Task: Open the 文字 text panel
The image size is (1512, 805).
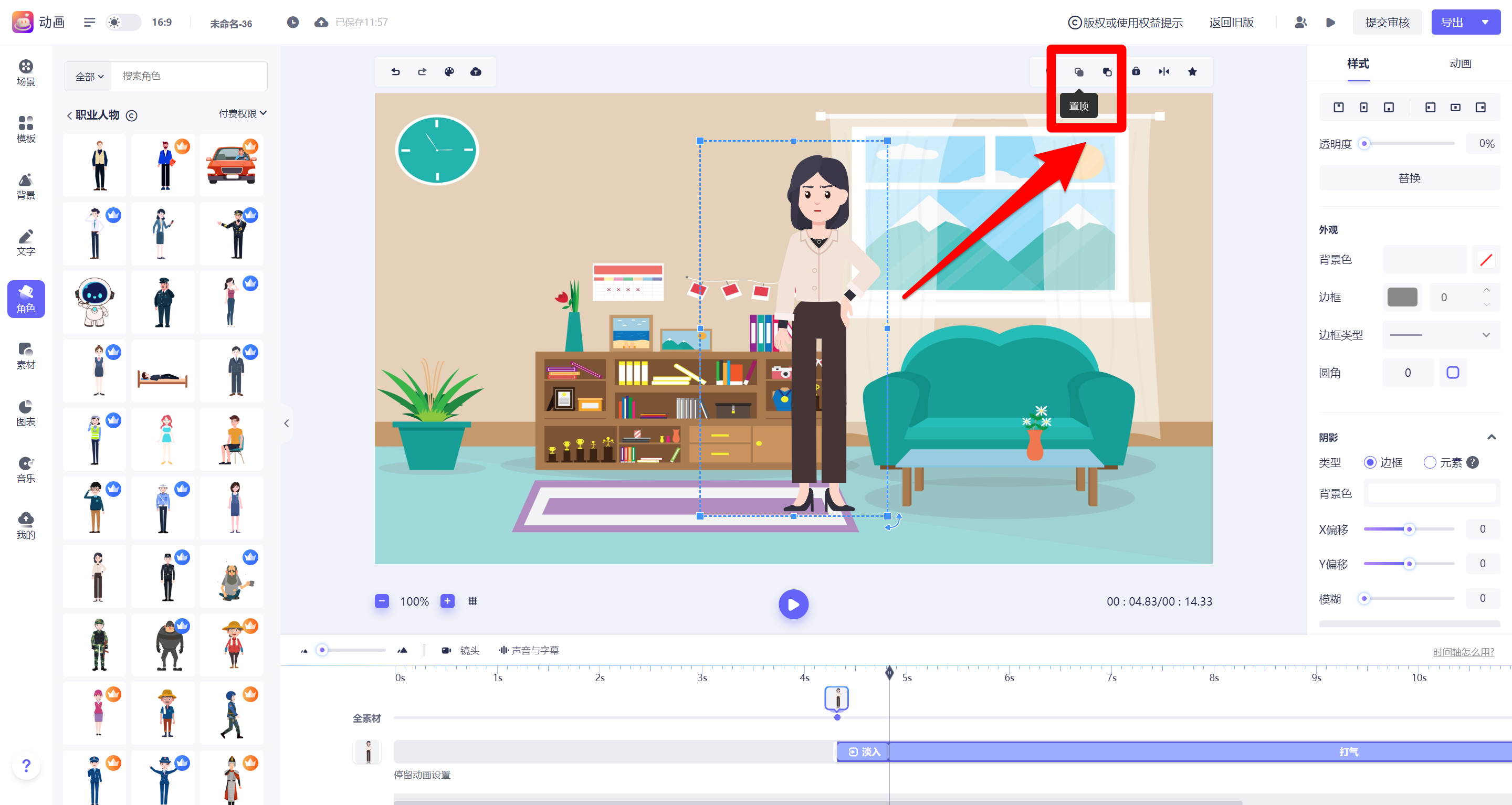Action: (26, 243)
